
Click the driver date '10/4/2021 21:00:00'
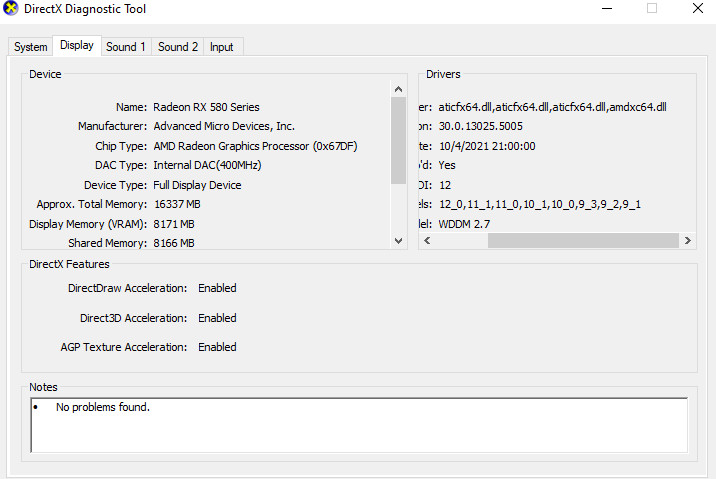pos(487,146)
